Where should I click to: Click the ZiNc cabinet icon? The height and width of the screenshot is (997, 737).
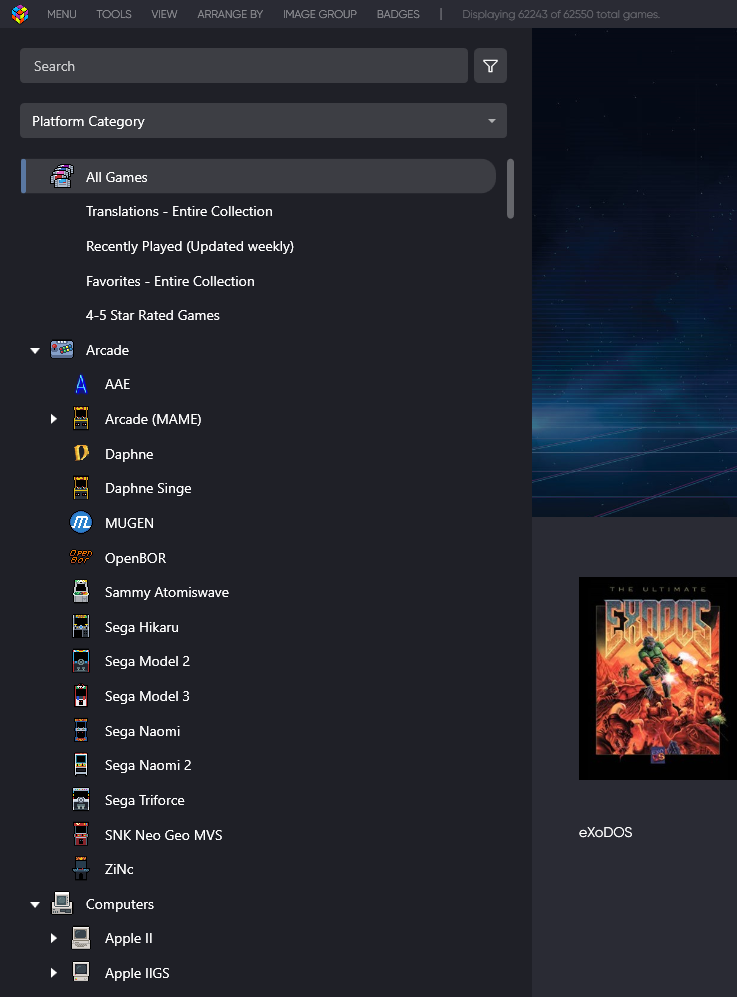coord(81,869)
